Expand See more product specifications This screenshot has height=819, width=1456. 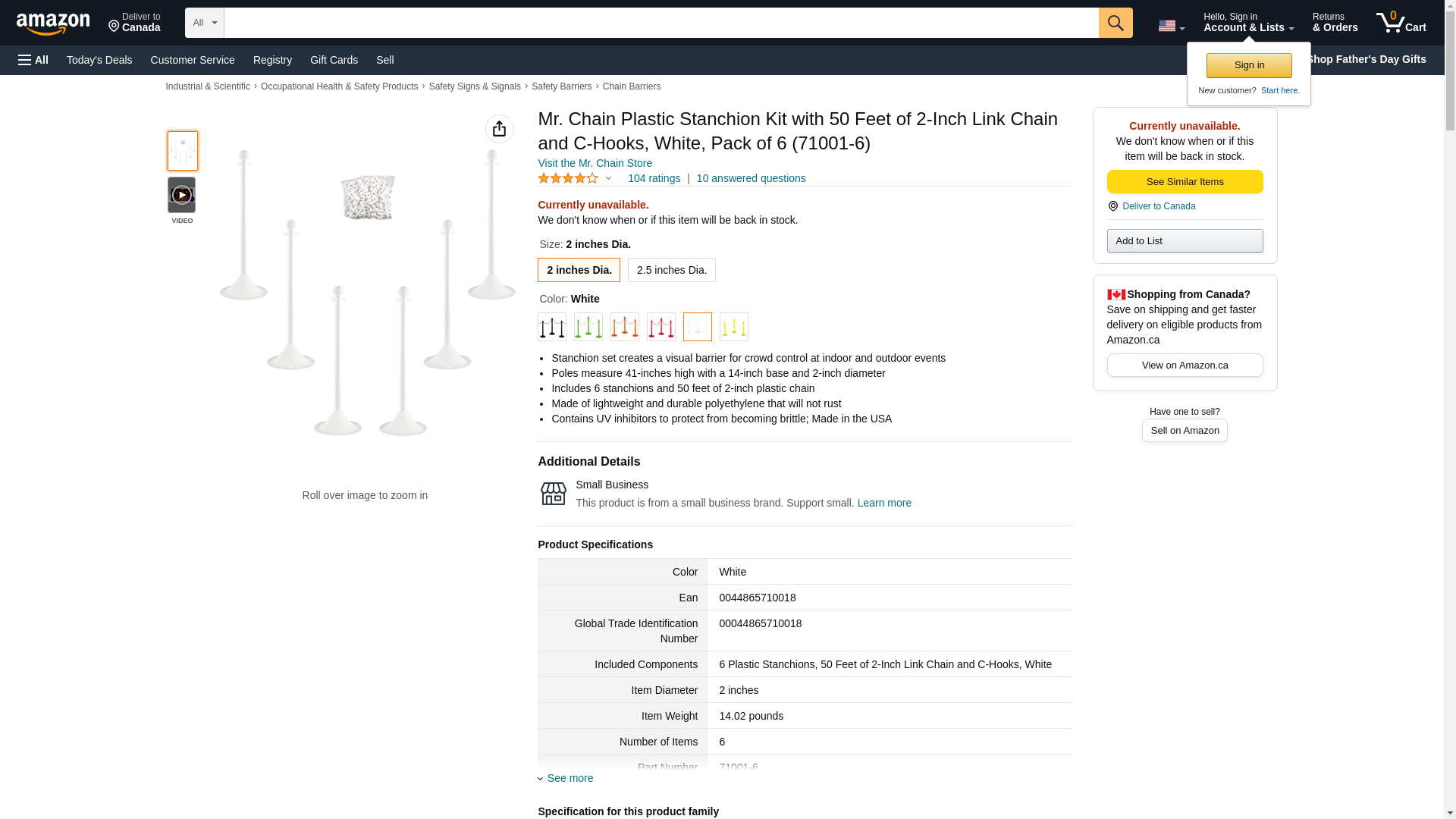(x=570, y=778)
